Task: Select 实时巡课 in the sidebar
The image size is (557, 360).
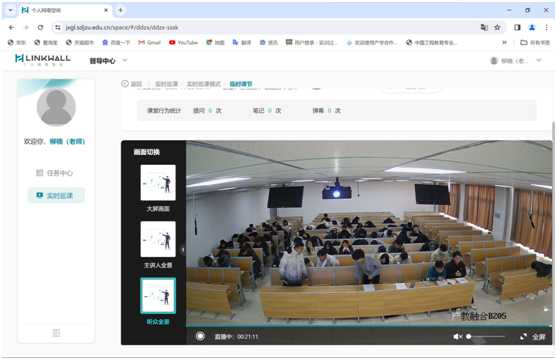Action: point(56,195)
